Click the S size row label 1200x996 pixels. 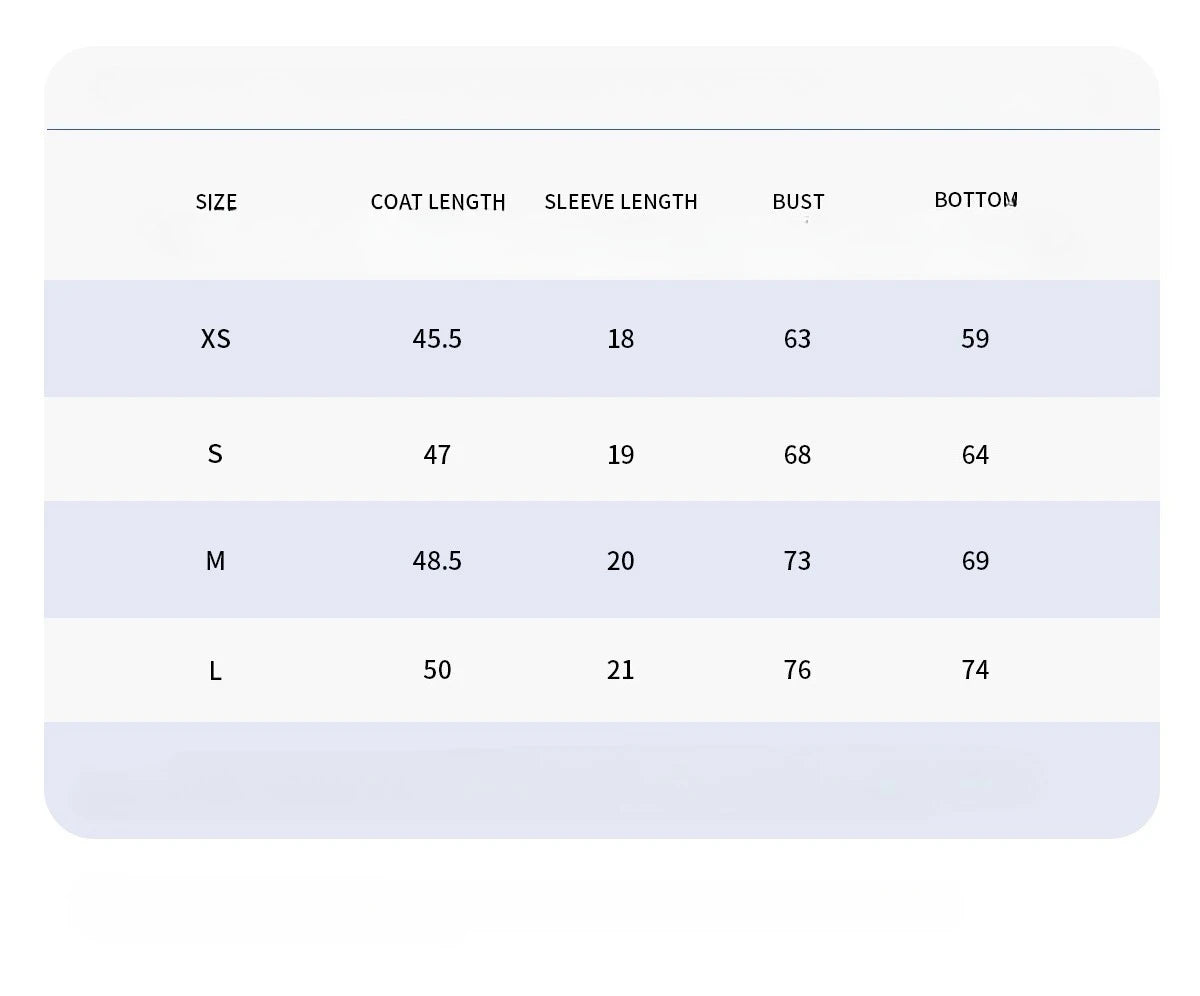click(215, 455)
